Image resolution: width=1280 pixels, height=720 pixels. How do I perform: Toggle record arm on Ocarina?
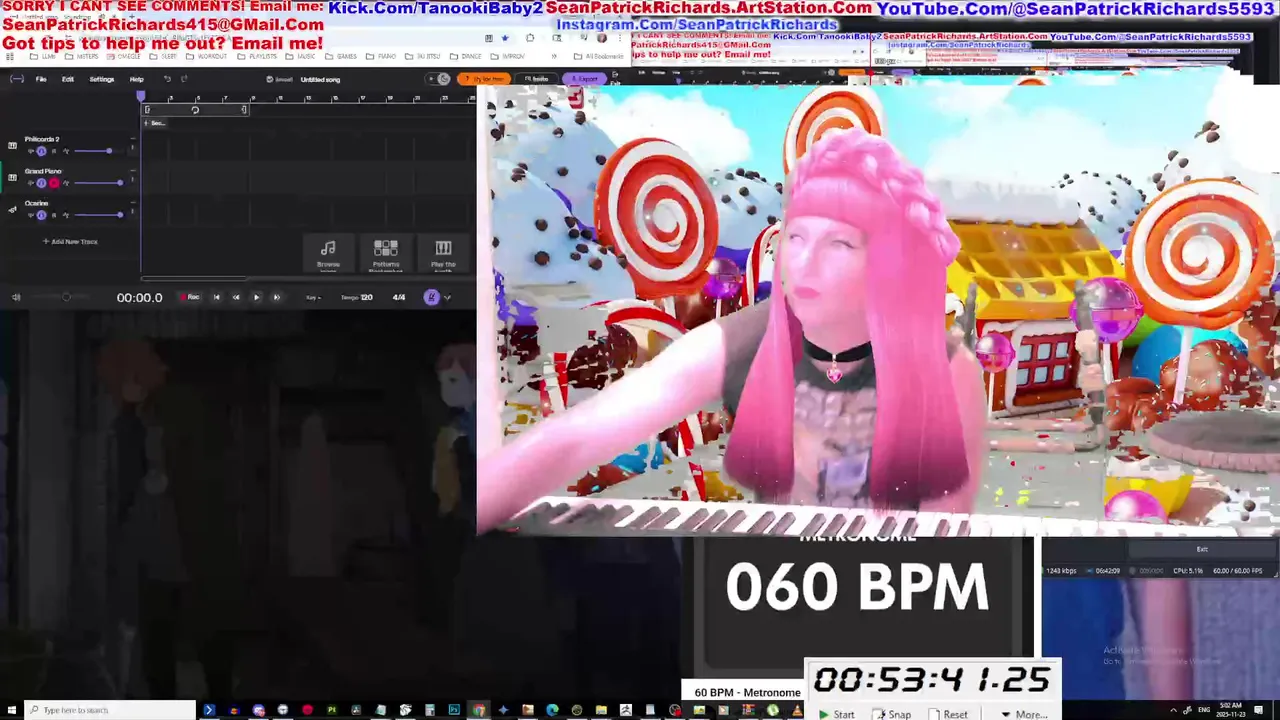pos(54,215)
